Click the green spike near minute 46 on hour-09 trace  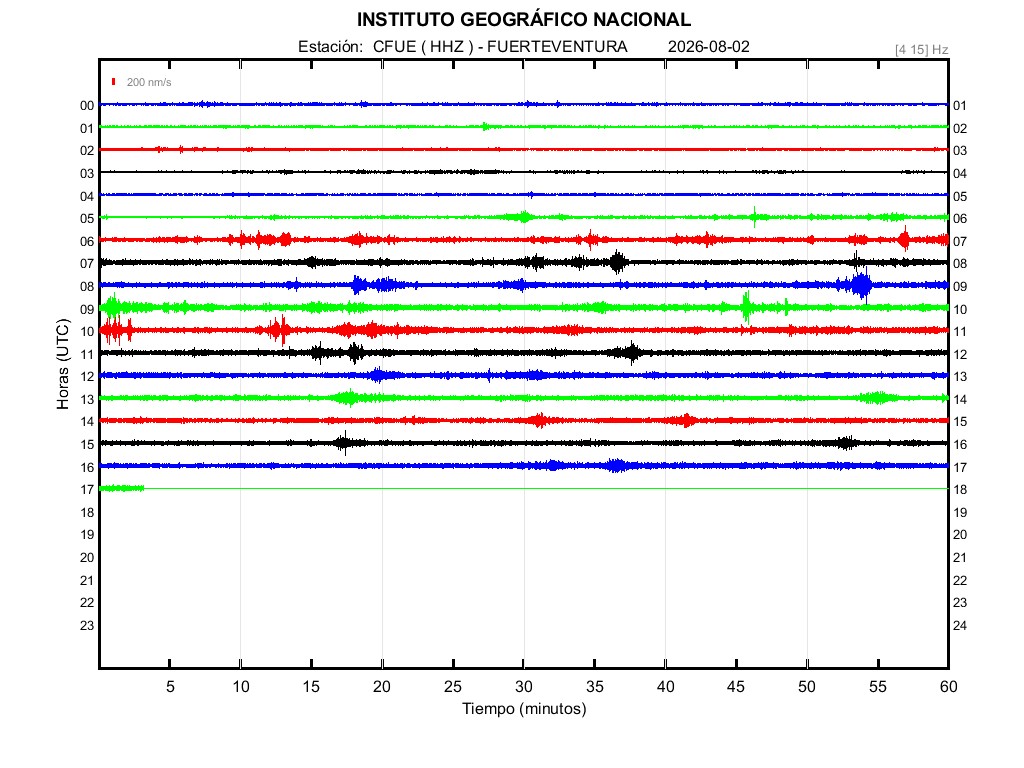coord(746,307)
